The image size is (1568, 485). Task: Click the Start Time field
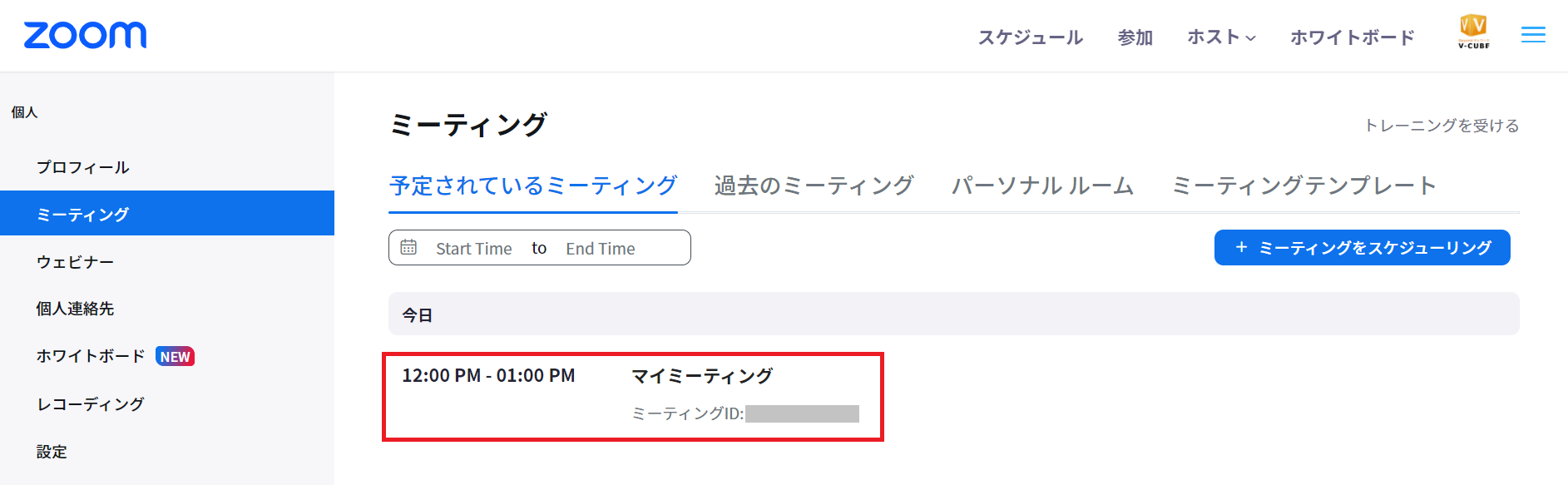click(x=473, y=248)
